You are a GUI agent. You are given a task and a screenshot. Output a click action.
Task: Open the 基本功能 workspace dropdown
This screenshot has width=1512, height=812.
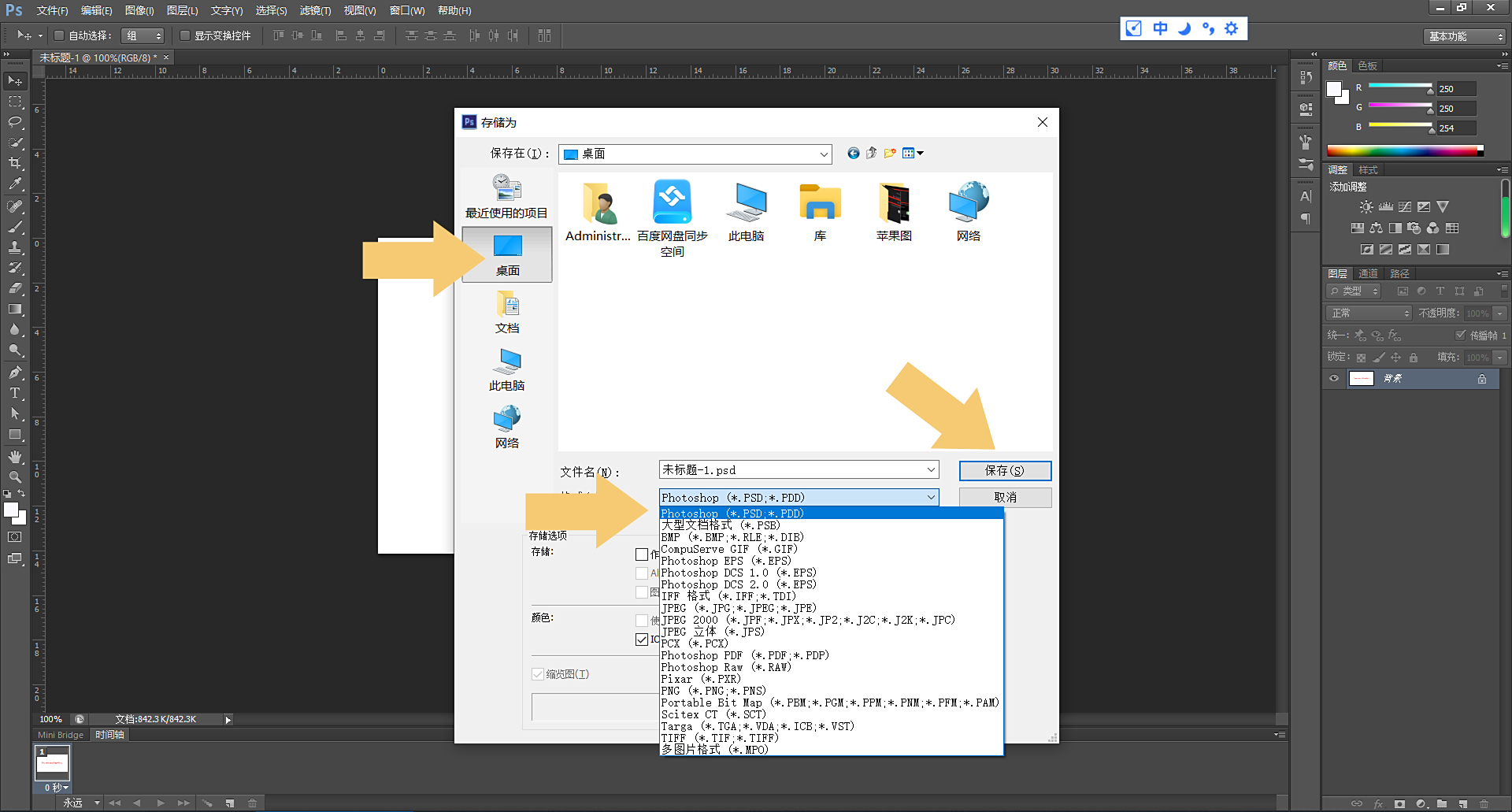click(1465, 36)
